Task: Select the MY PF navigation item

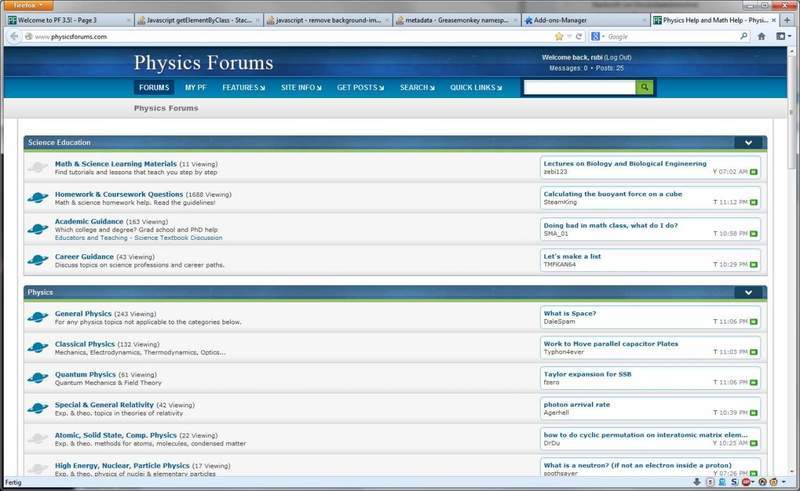Action: [195, 87]
